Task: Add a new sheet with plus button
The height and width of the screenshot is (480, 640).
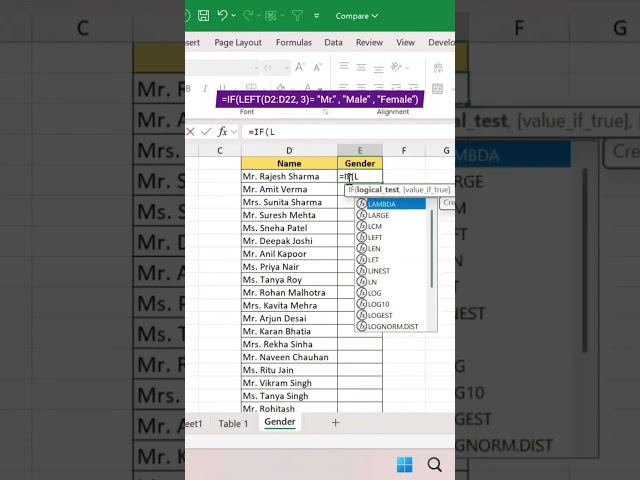Action: pos(336,423)
